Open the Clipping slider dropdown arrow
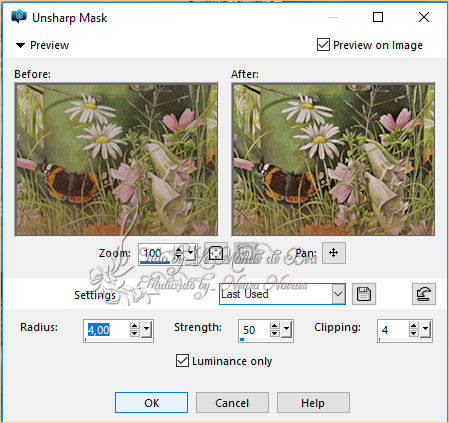Image resolution: width=449 pixels, height=423 pixels. 425,329
